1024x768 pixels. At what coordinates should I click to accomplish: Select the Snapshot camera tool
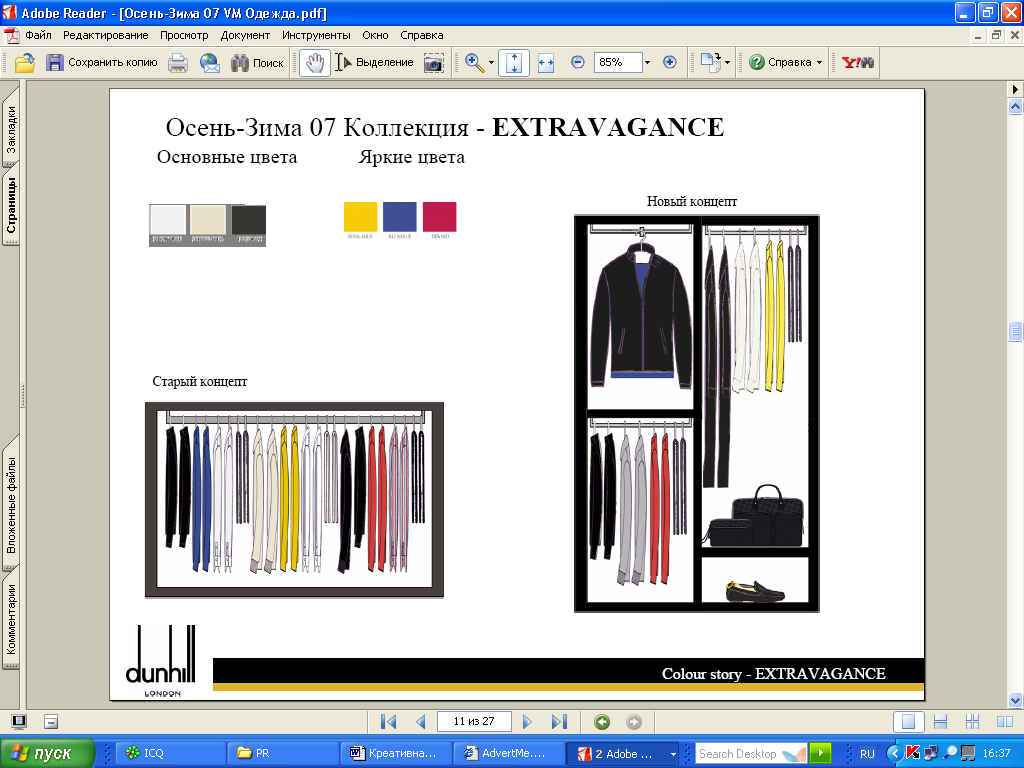coord(434,63)
